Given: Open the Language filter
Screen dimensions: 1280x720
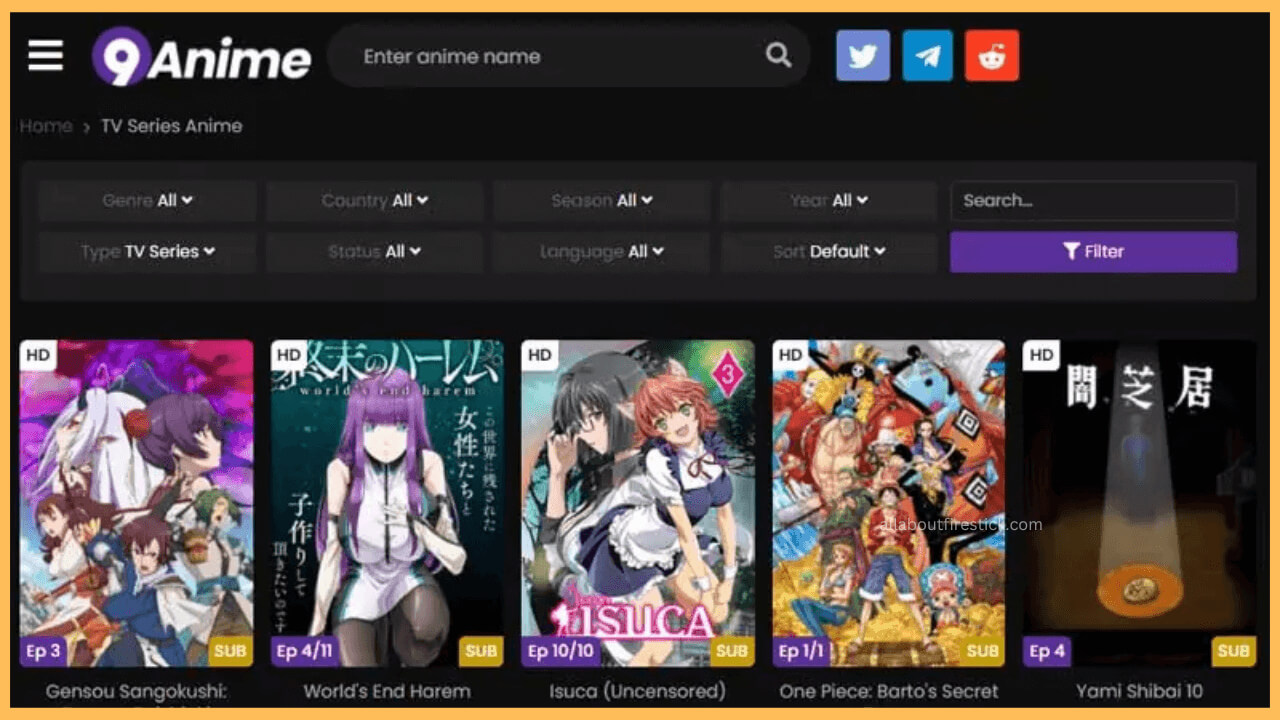Looking at the screenshot, I should click(601, 251).
